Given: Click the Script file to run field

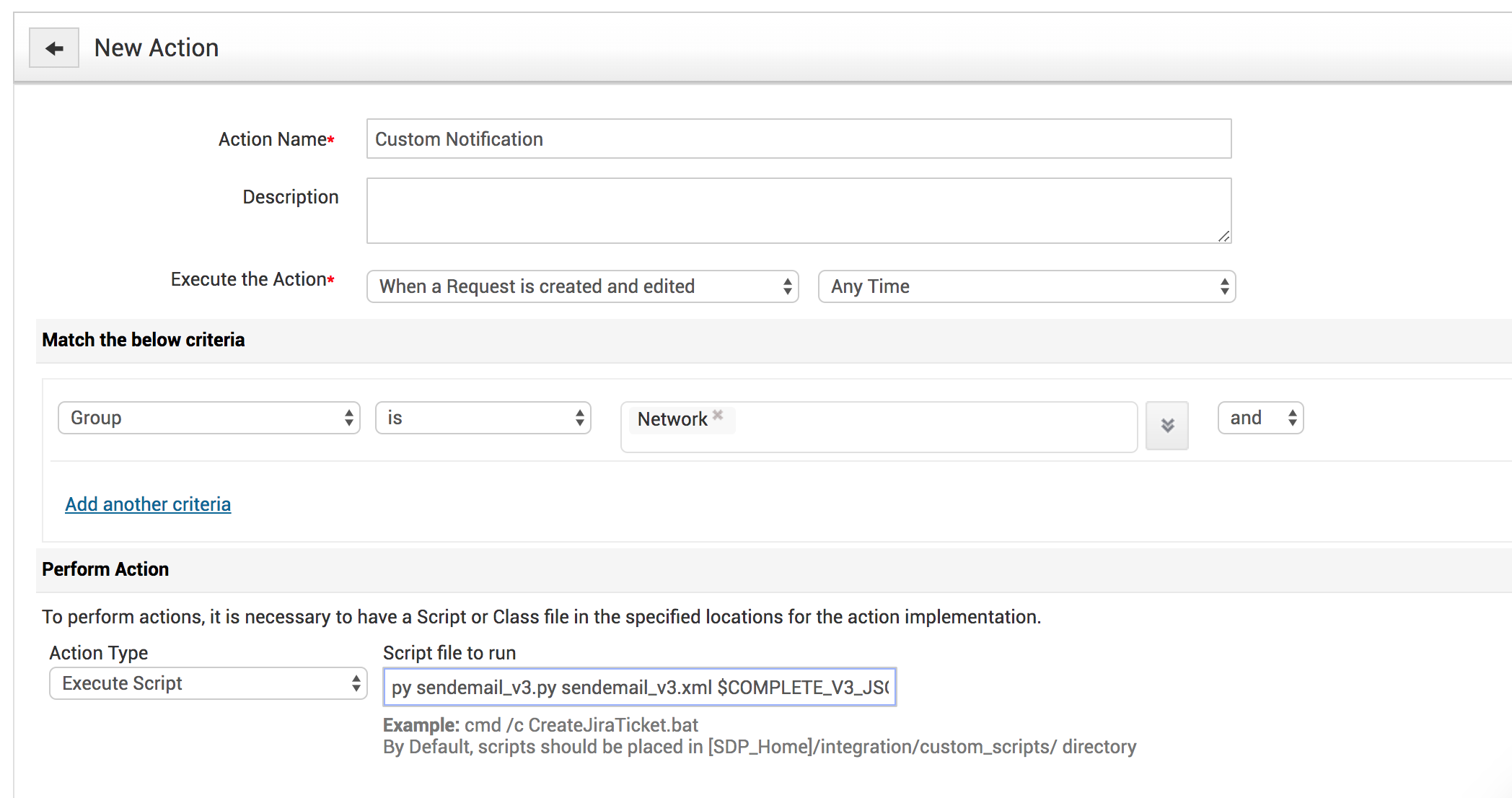Looking at the screenshot, I should (x=639, y=687).
